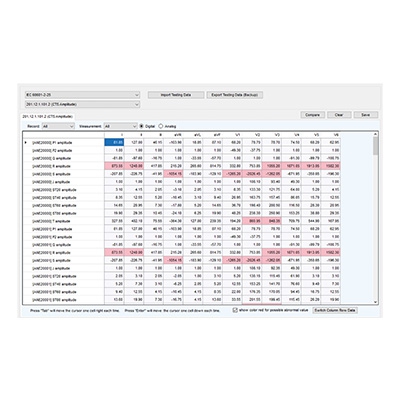The height and width of the screenshot is (400, 400).
Task: Click the V2 column header
Action: pos(252,135)
